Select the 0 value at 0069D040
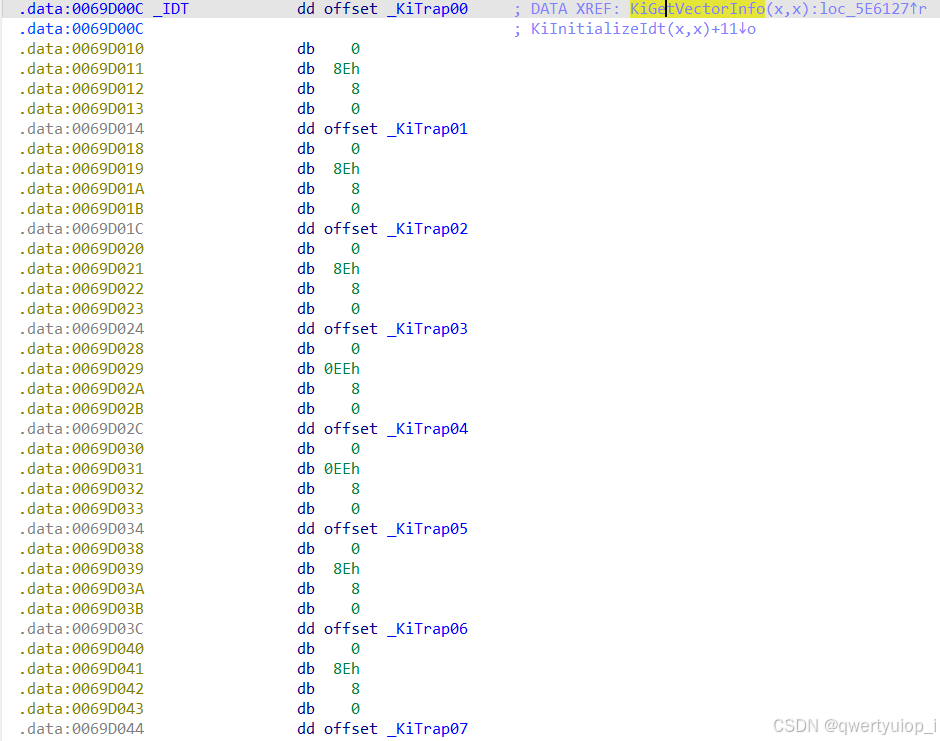This screenshot has width=940, height=741. [355, 649]
